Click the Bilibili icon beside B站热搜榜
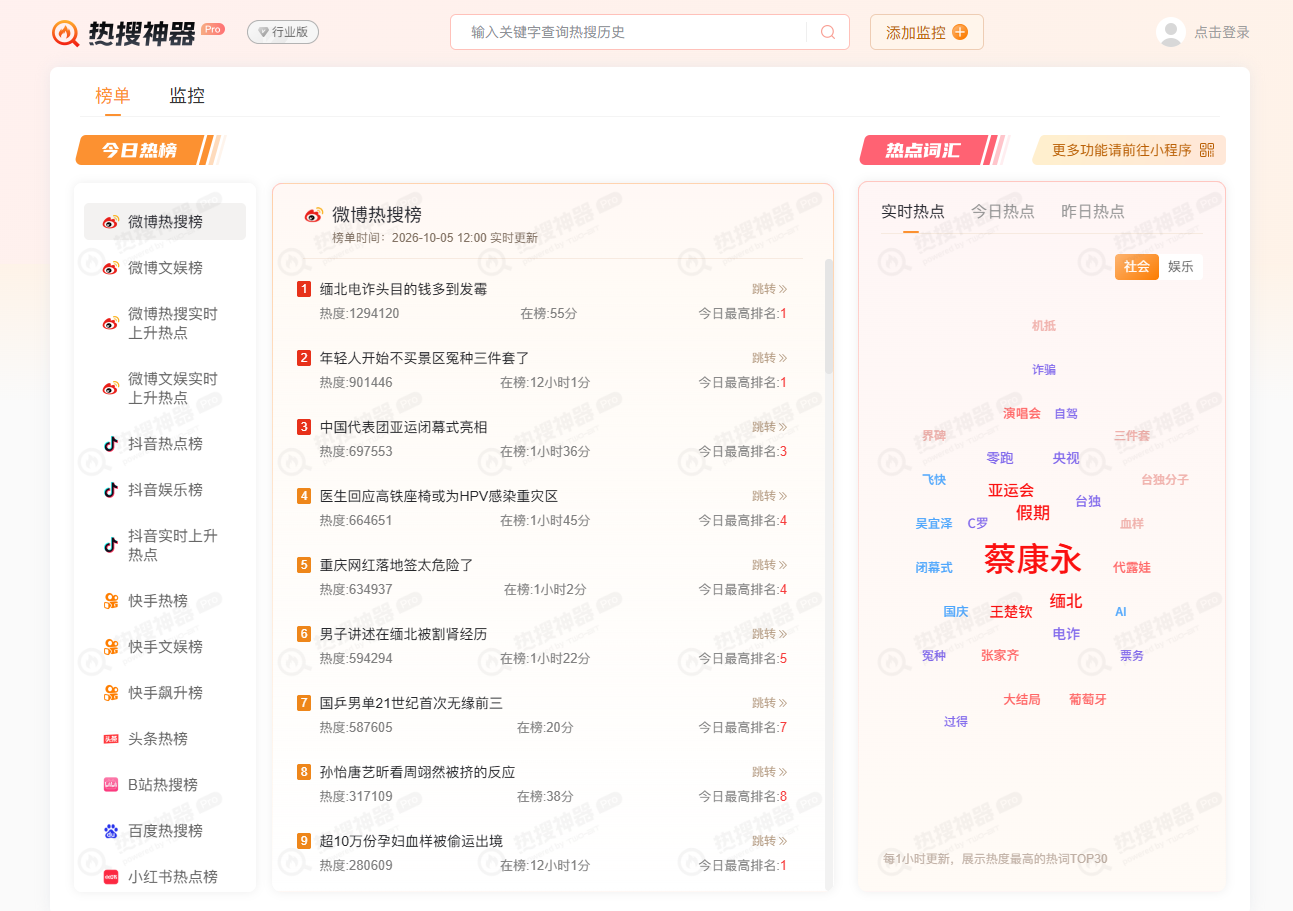The height and width of the screenshot is (911, 1293). (111, 785)
